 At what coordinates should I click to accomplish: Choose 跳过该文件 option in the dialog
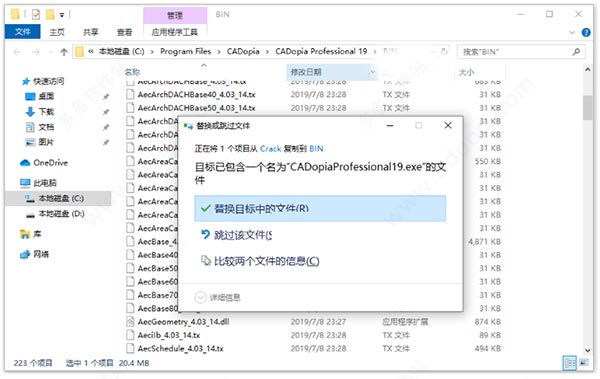243,235
